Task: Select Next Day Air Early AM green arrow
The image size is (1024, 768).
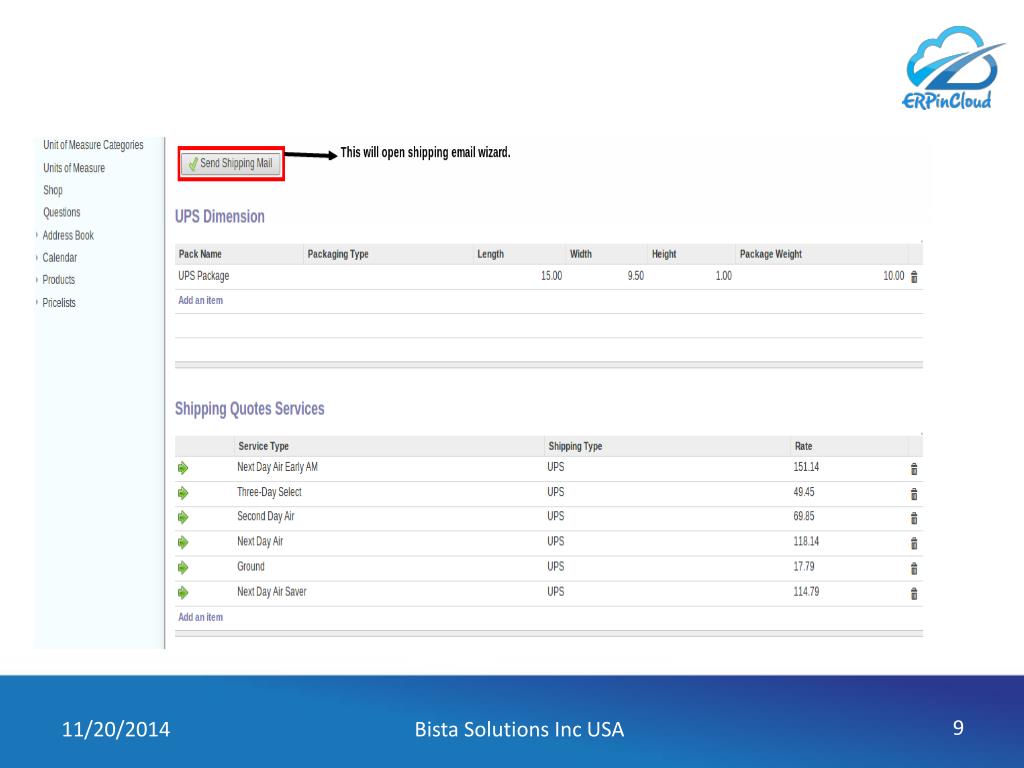Action: click(x=183, y=468)
